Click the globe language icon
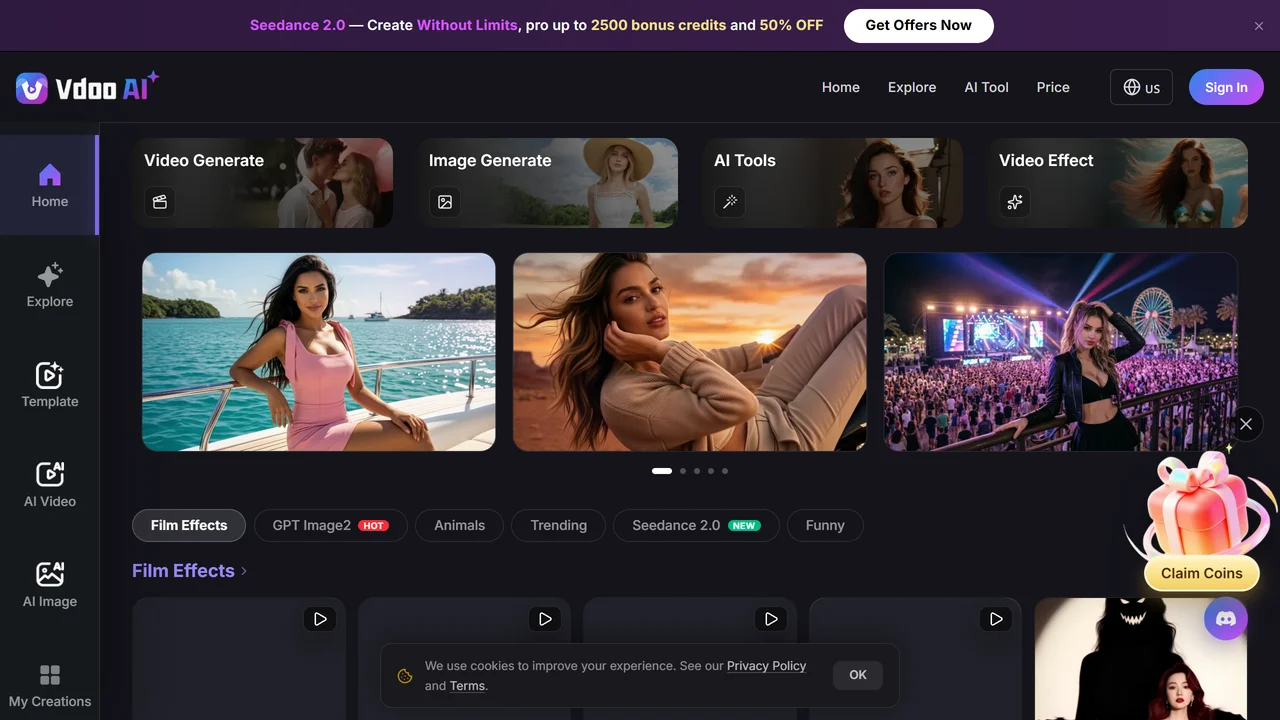The width and height of the screenshot is (1280, 720). point(1132,87)
